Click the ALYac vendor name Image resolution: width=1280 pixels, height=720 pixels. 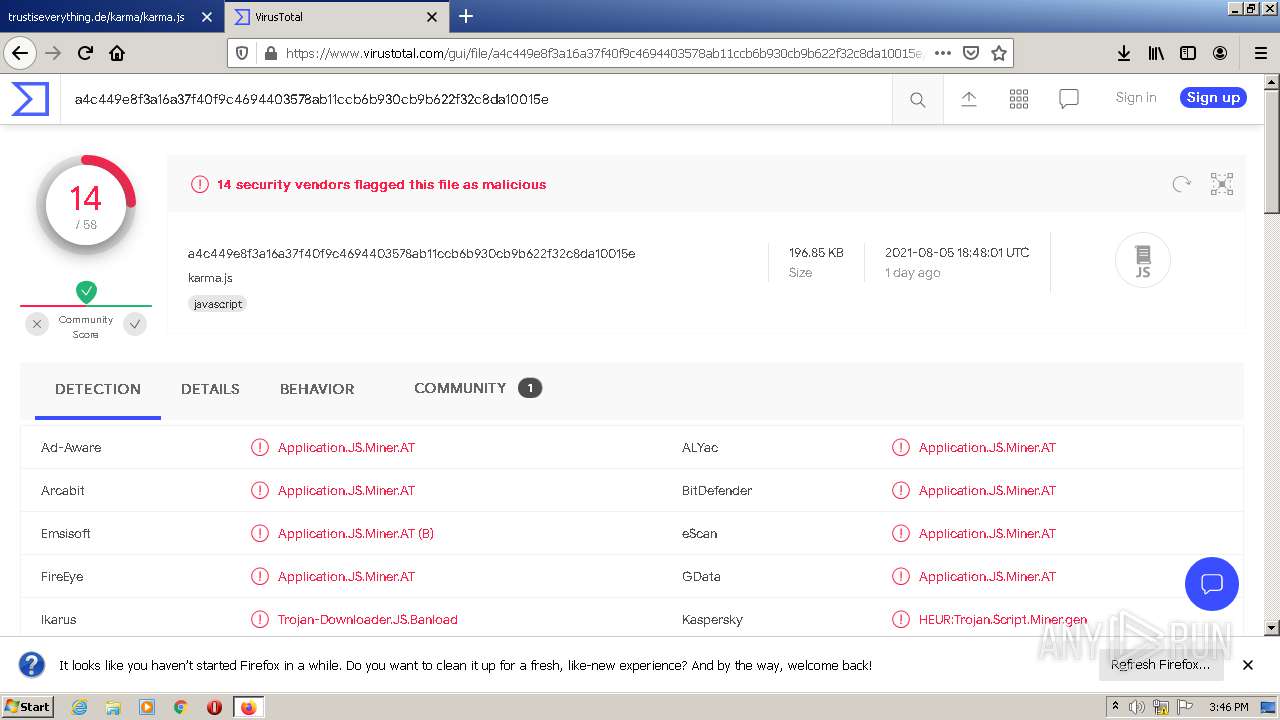(700, 447)
